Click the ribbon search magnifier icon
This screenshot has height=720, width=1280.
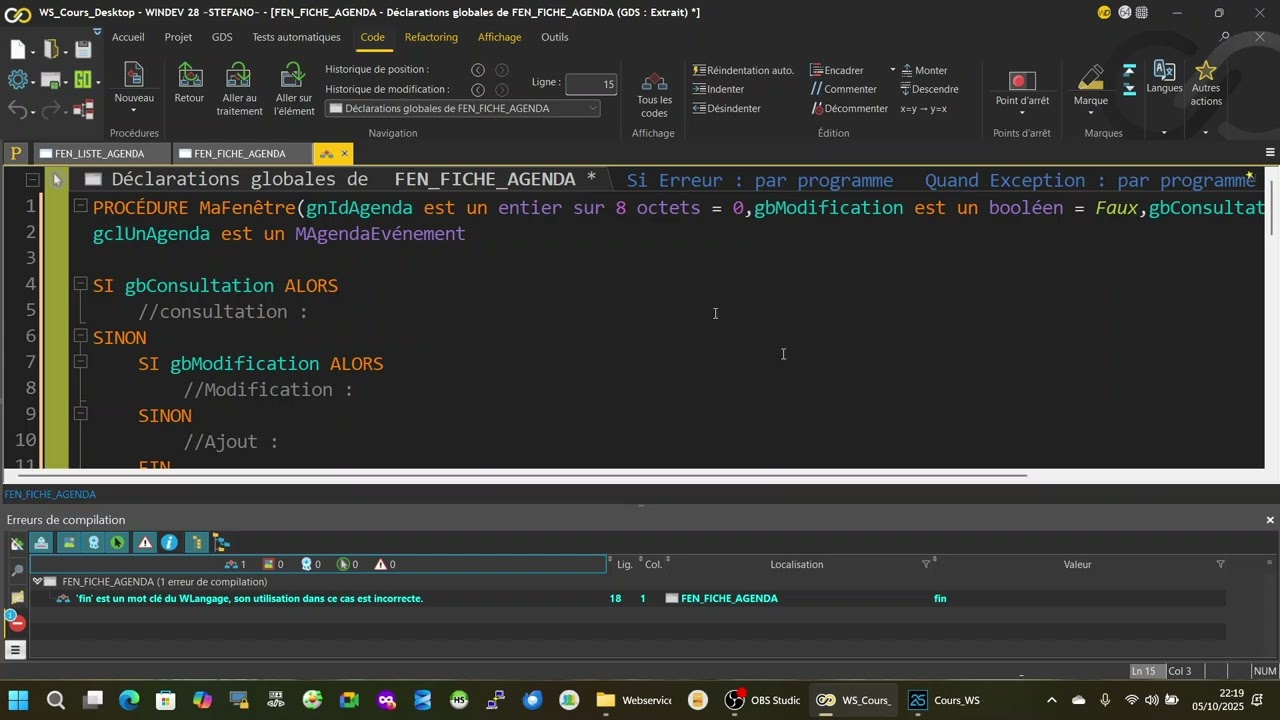coord(1225,37)
